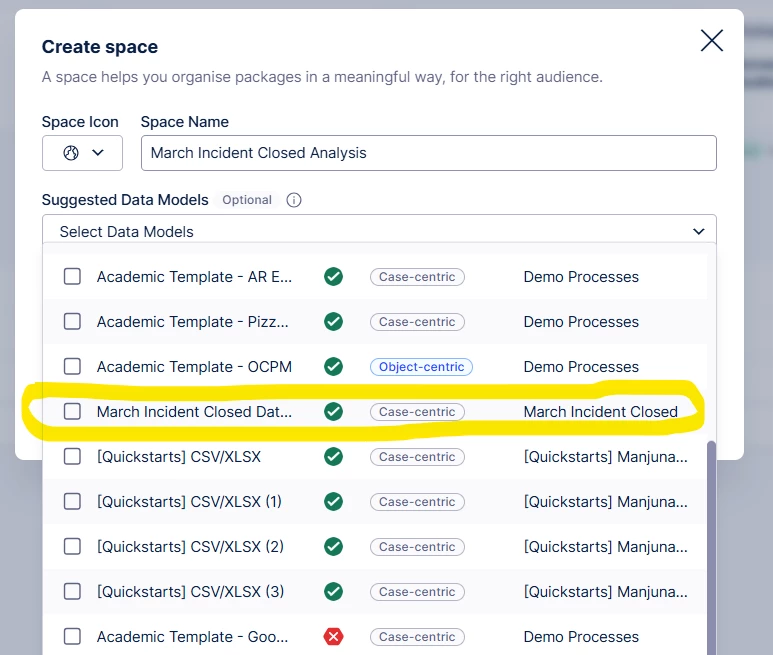Click Case-centric badge on Academic Template - AR E... row
The height and width of the screenshot is (655, 773).
click(417, 277)
